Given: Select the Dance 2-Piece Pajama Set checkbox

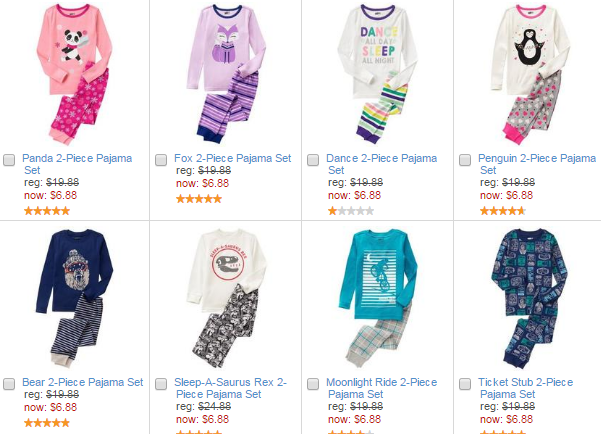Looking at the screenshot, I should tap(313, 160).
